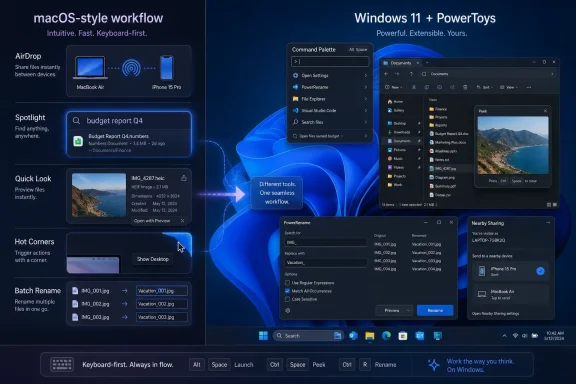Expand Open Settings entry chevron in Command Palette
The width and height of the screenshot is (576, 384).
coord(366,75)
